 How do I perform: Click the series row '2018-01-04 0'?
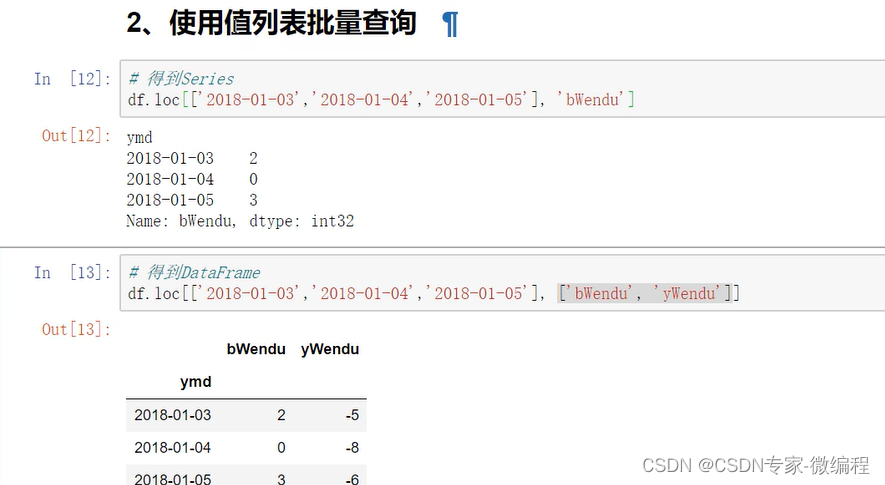tap(192, 179)
